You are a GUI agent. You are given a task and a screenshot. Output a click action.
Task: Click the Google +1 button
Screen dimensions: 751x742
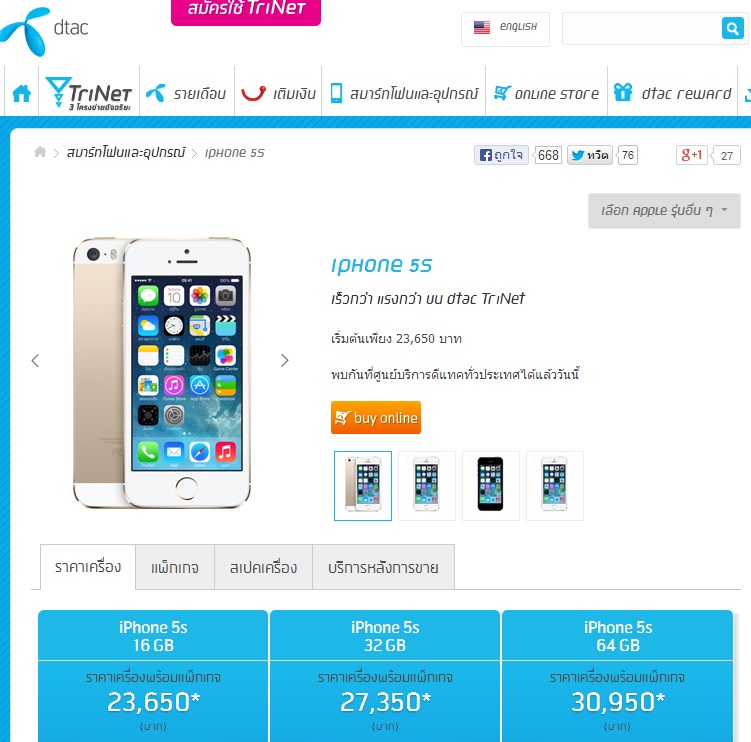(692, 155)
